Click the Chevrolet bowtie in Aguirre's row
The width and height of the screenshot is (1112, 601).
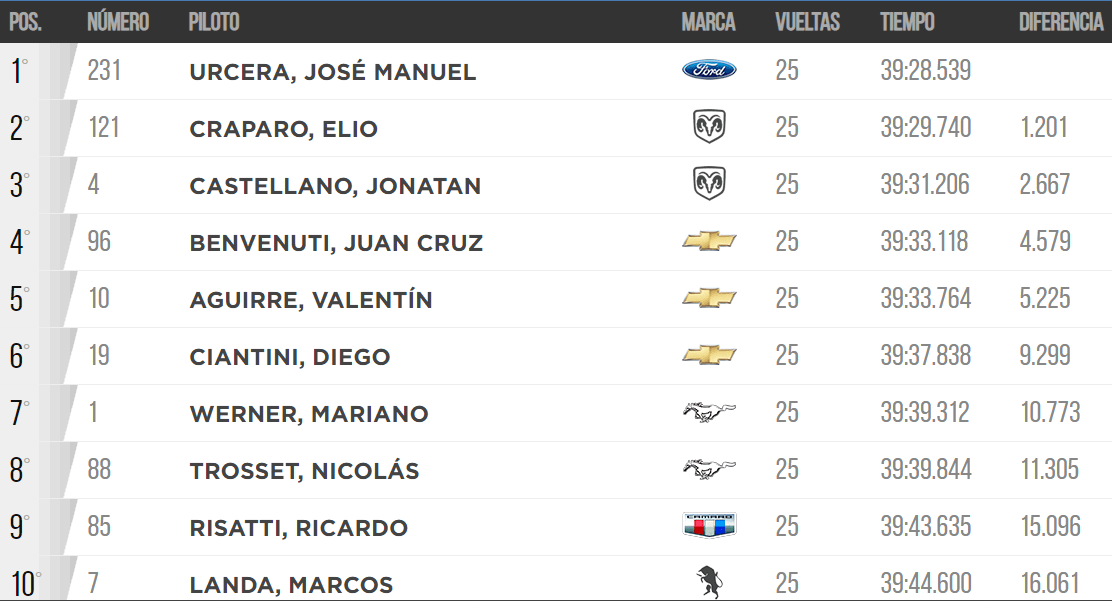pyautogui.click(x=709, y=298)
